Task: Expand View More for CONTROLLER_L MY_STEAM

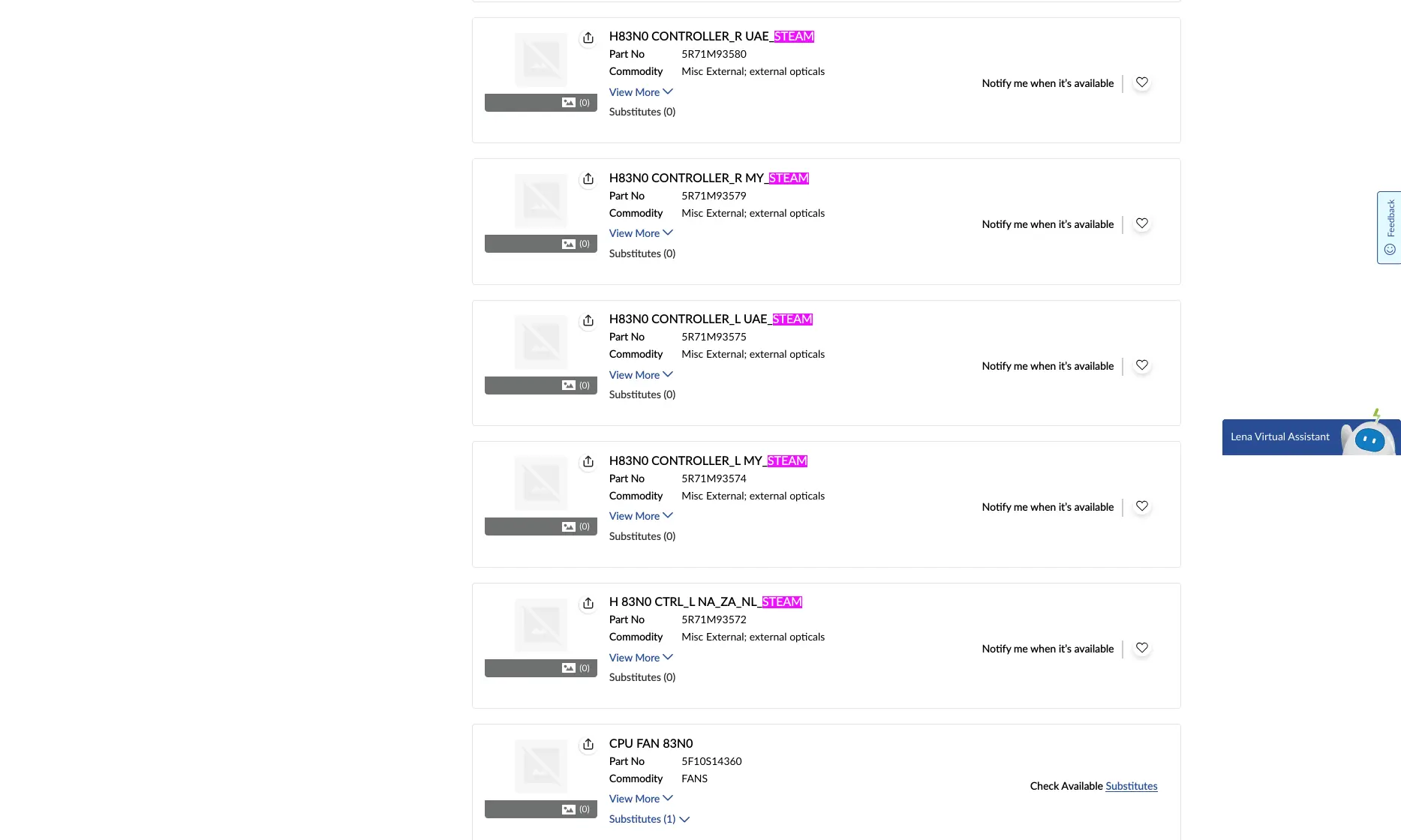Action: tap(641, 516)
